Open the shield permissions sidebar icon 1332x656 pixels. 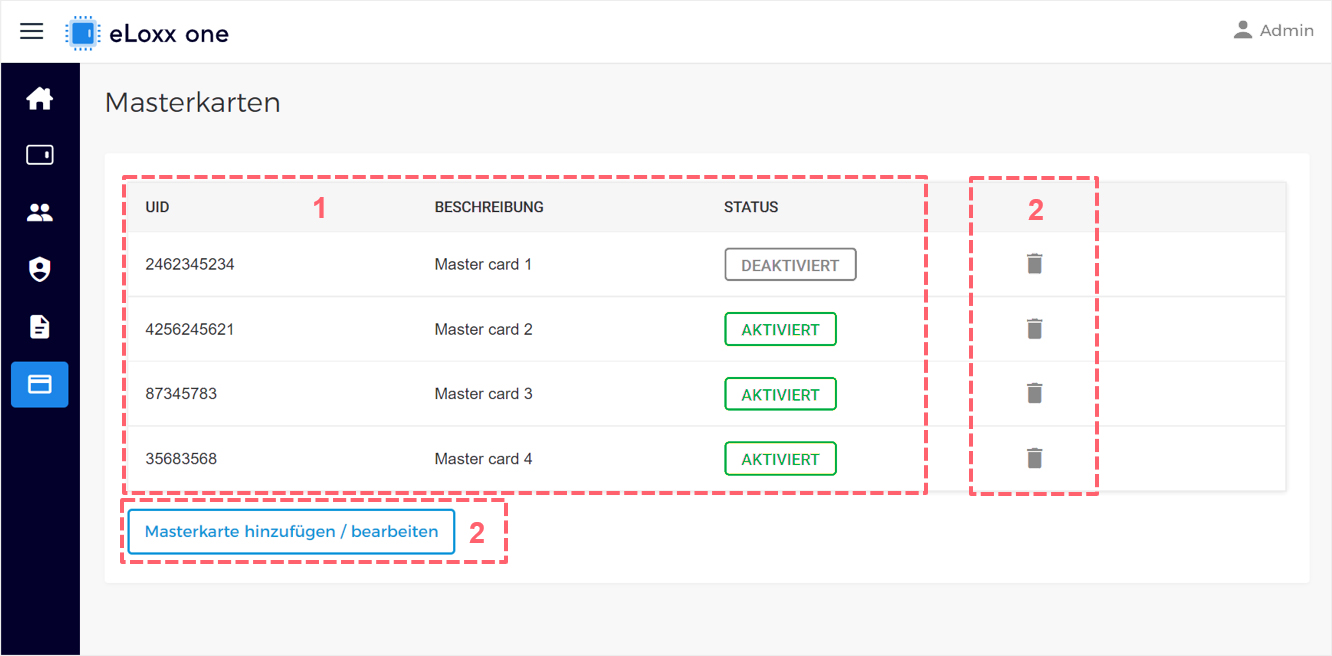[40, 269]
